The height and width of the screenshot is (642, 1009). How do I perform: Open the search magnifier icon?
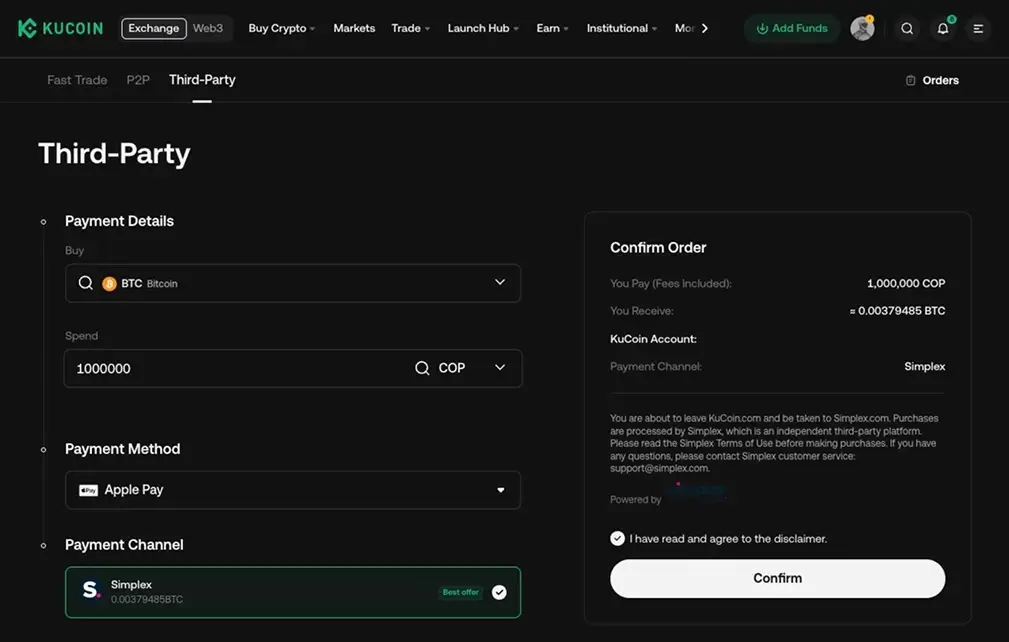click(907, 28)
